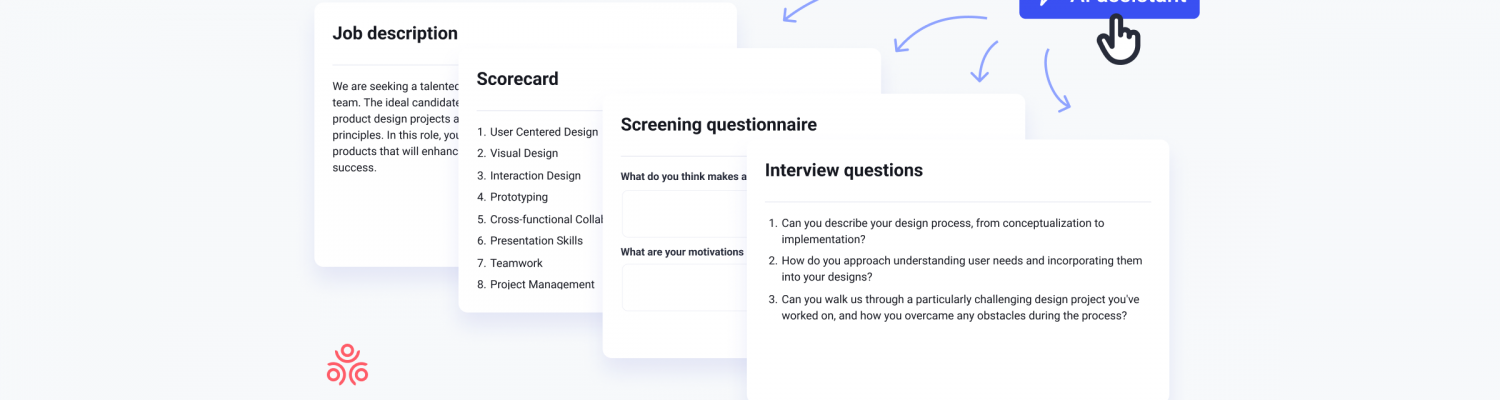Viewport: 1500px width, 400px height.
Task: Click the arrow pointing at Job description card
Action: pyautogui.click(x=800, y=11)
